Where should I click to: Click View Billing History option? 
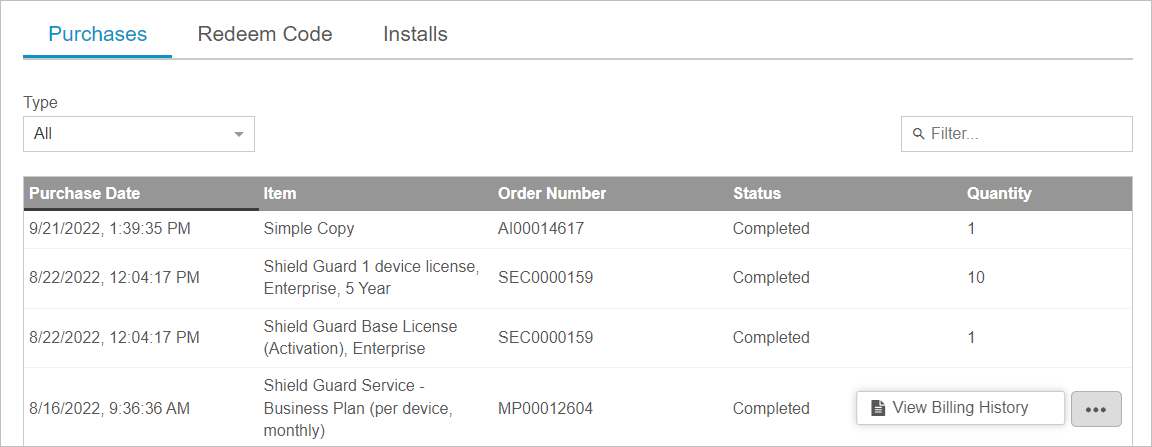960,408
